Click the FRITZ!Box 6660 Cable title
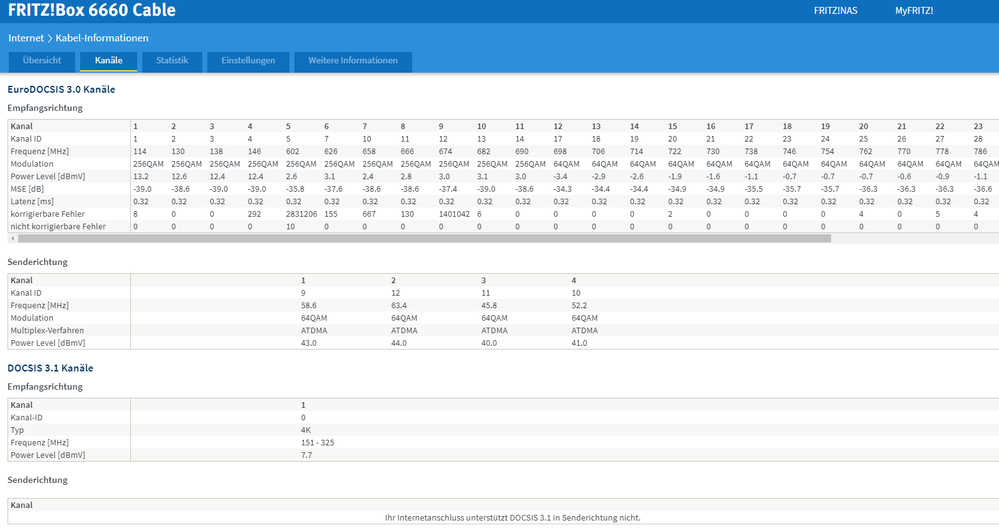 pos(92,10)
